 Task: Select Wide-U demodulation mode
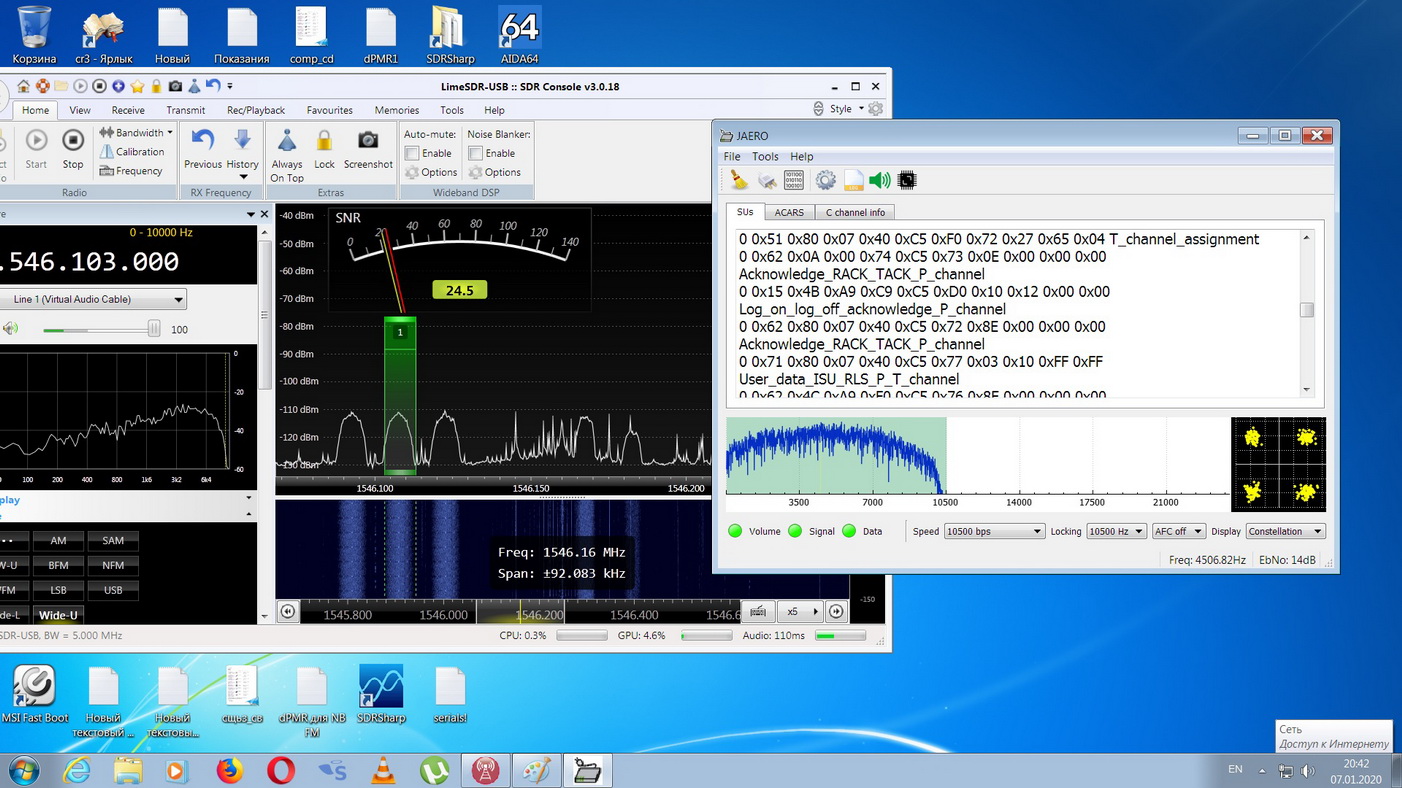58,615
